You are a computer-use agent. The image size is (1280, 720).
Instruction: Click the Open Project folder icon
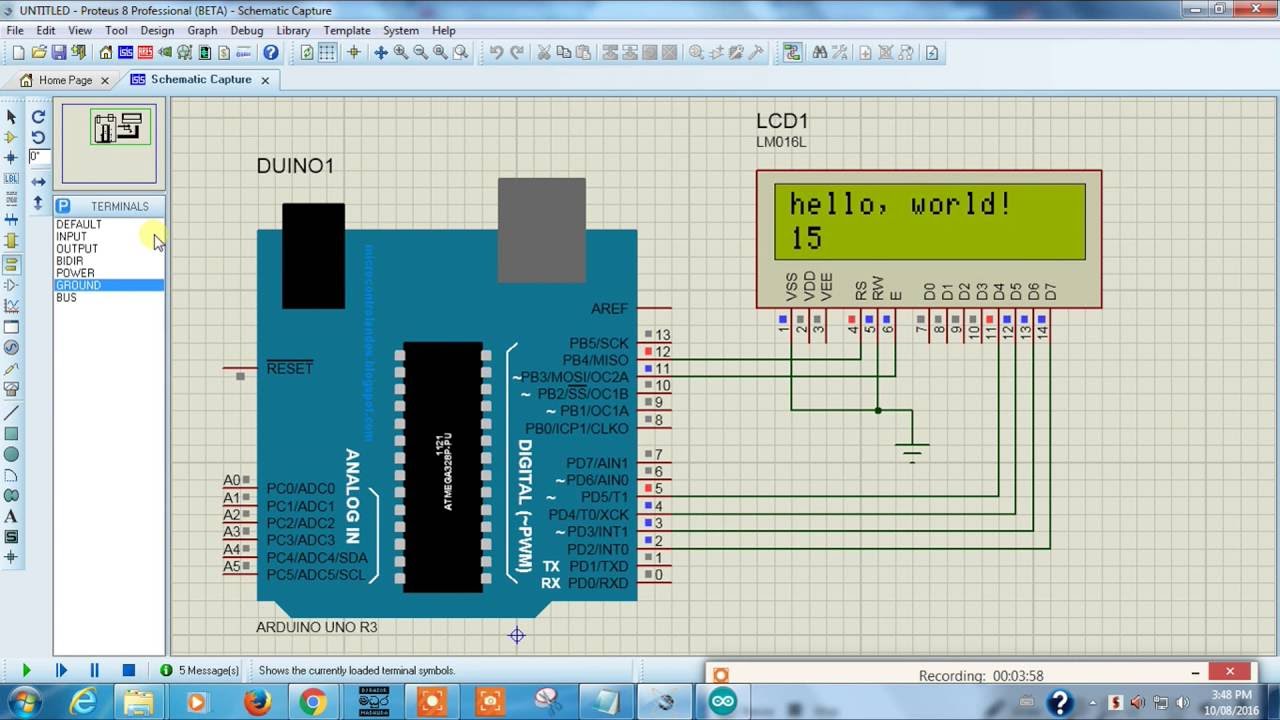click(x=39, y=53)
